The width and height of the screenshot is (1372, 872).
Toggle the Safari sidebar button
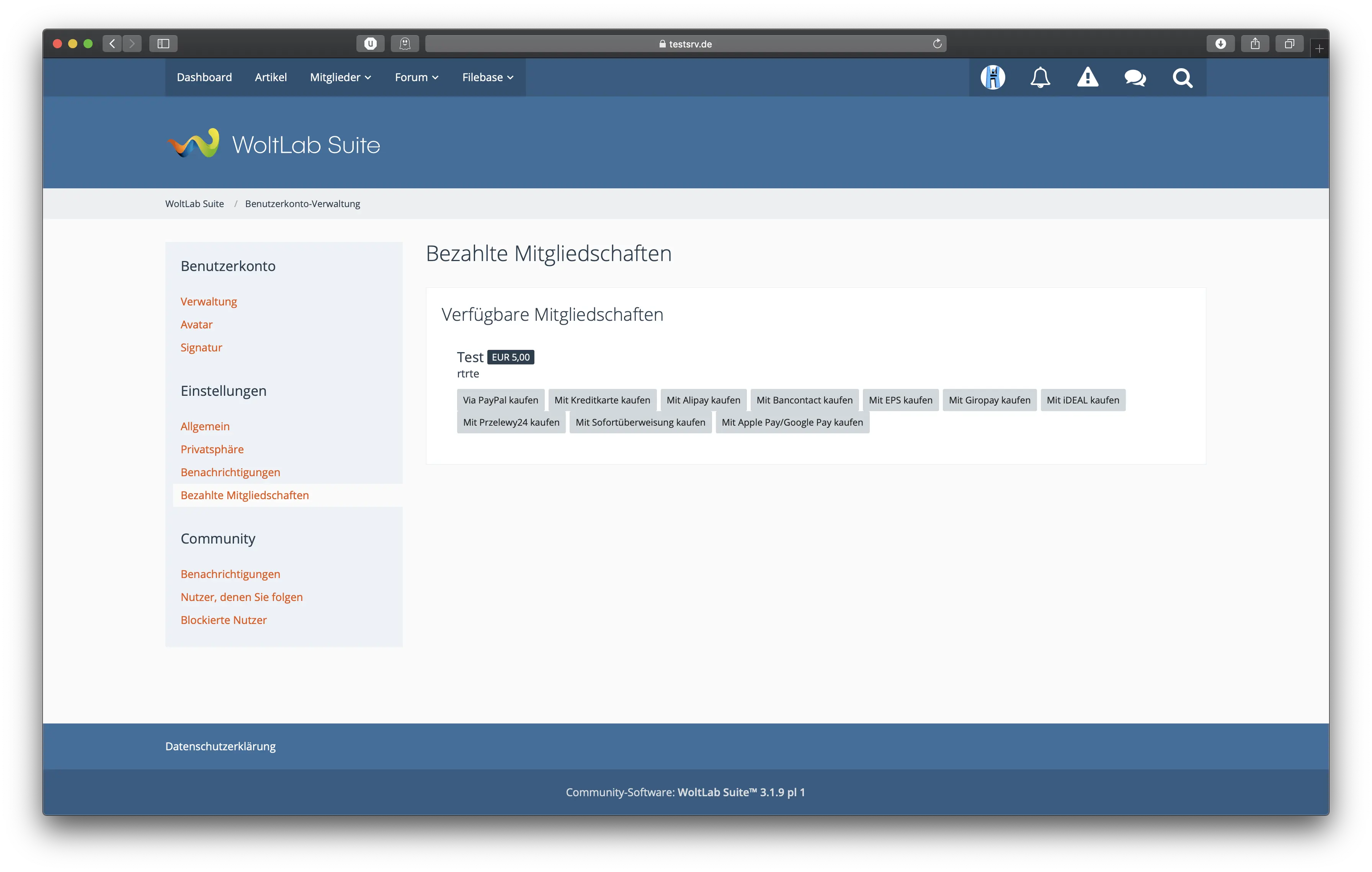coord(163,44)
